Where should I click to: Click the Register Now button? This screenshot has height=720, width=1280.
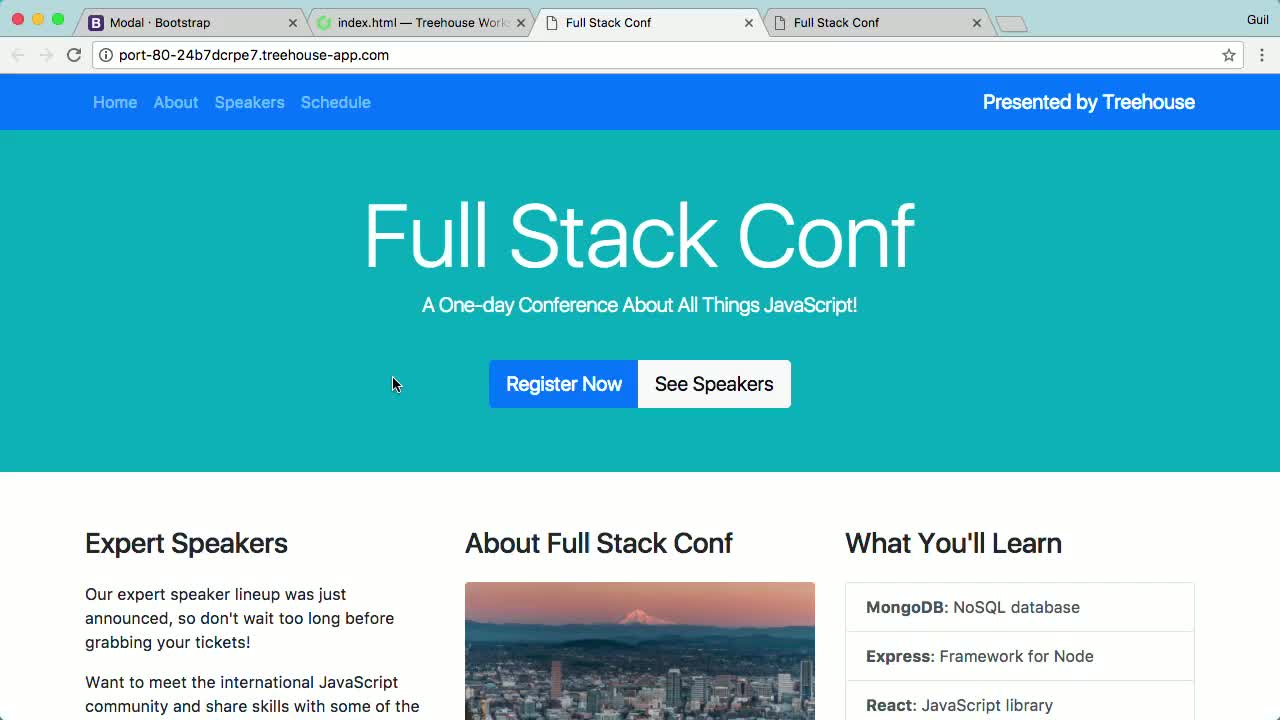[x=563, y=384]
